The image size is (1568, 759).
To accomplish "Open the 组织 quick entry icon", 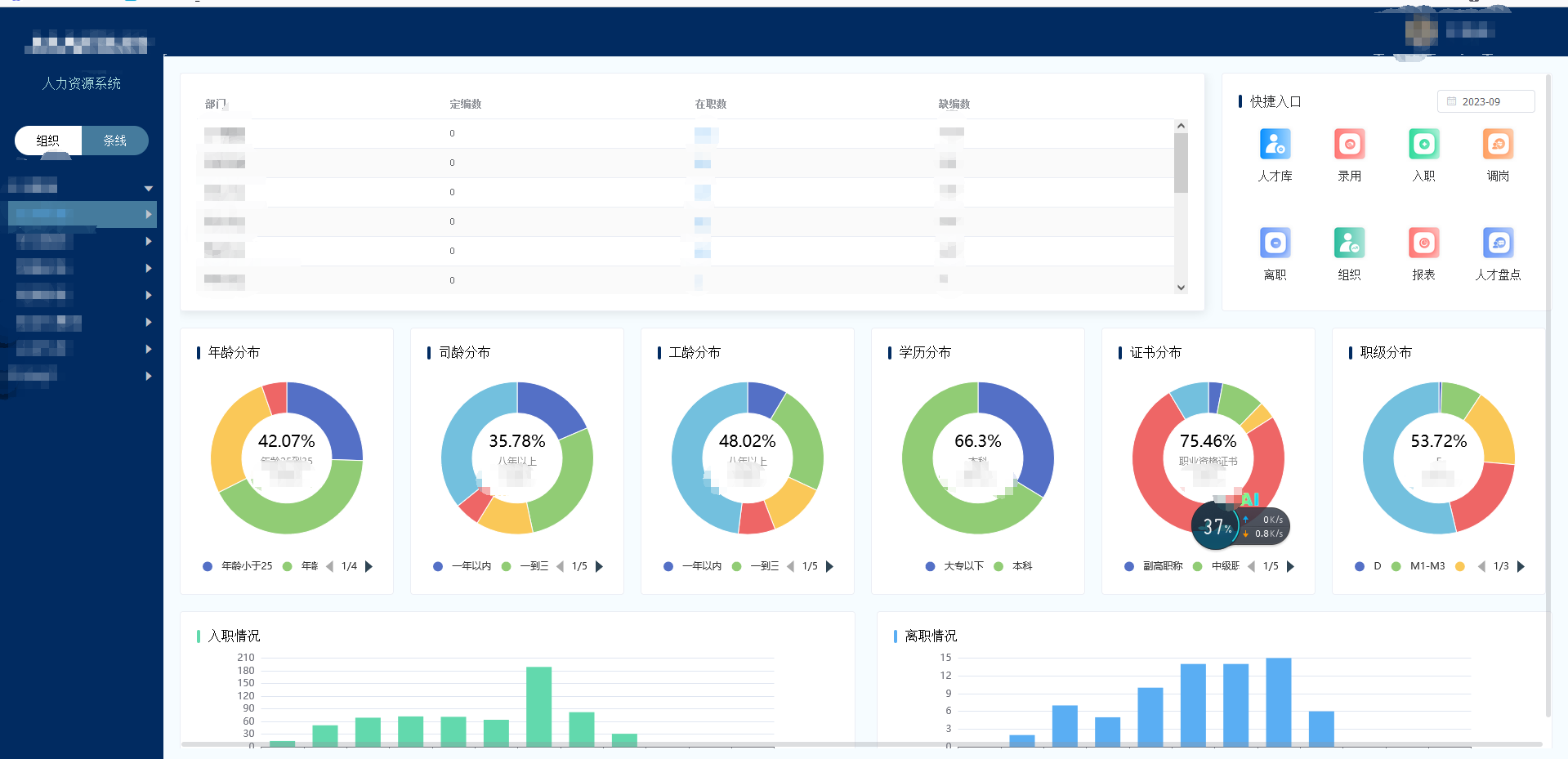I will point(1349,243).
